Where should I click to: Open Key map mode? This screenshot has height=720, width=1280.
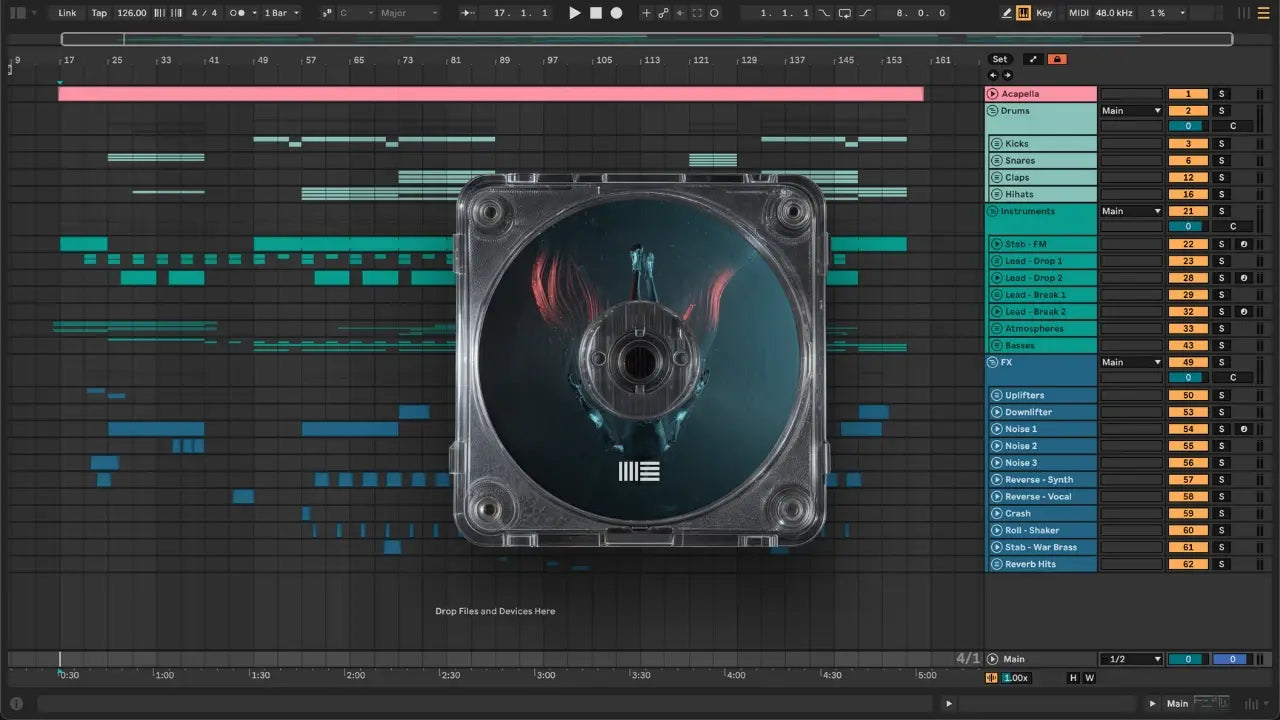pos(1044,13)
